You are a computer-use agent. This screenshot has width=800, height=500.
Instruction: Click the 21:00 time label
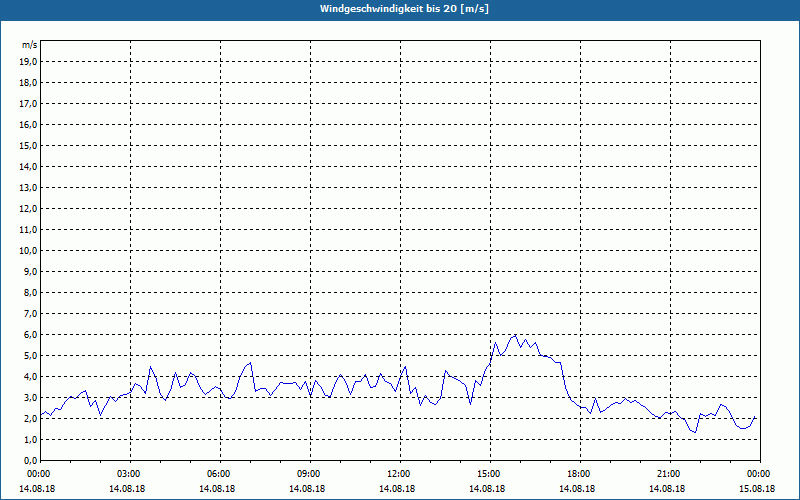tap(670, 474)
